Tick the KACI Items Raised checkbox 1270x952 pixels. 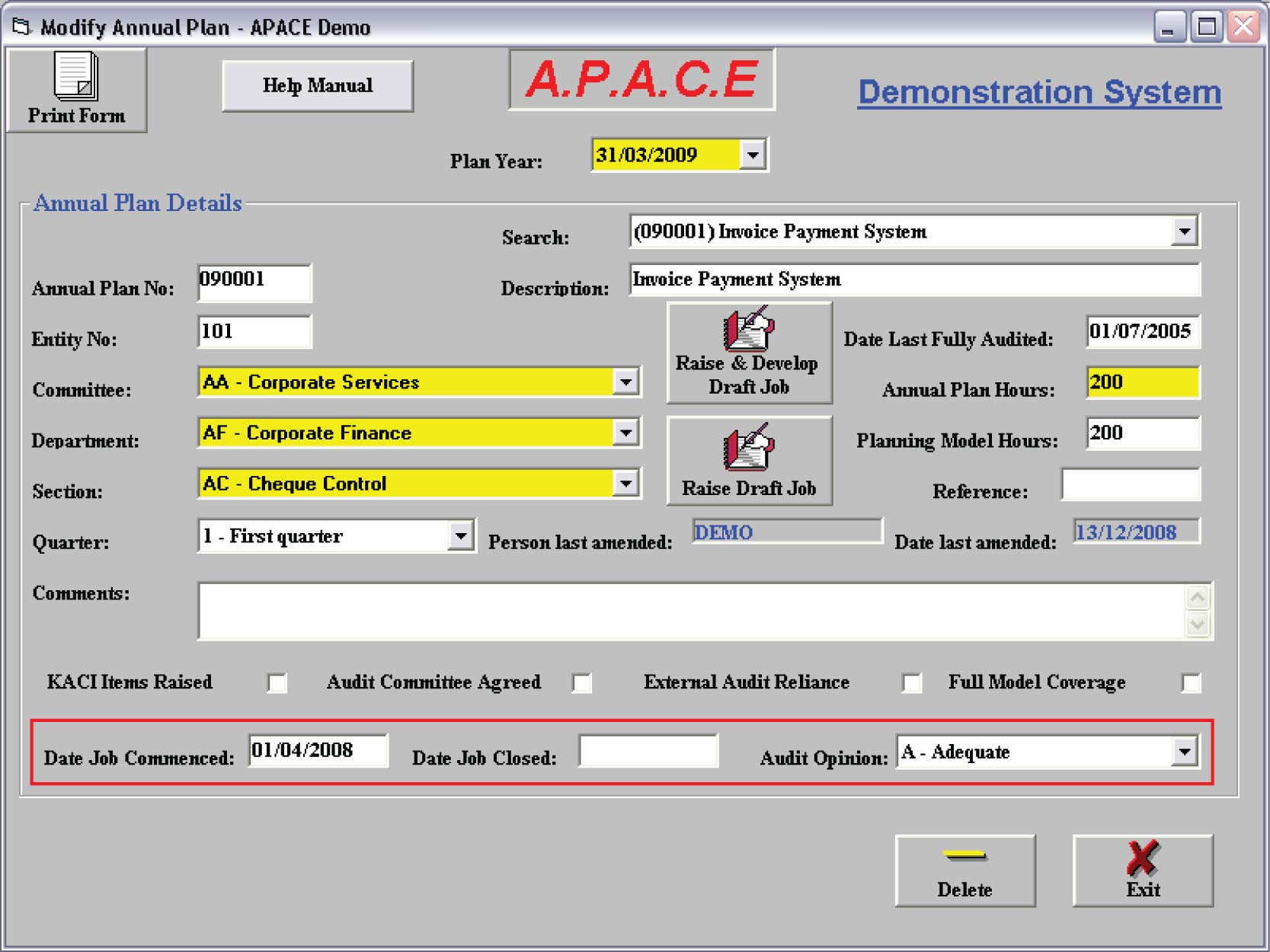point(277,683)
